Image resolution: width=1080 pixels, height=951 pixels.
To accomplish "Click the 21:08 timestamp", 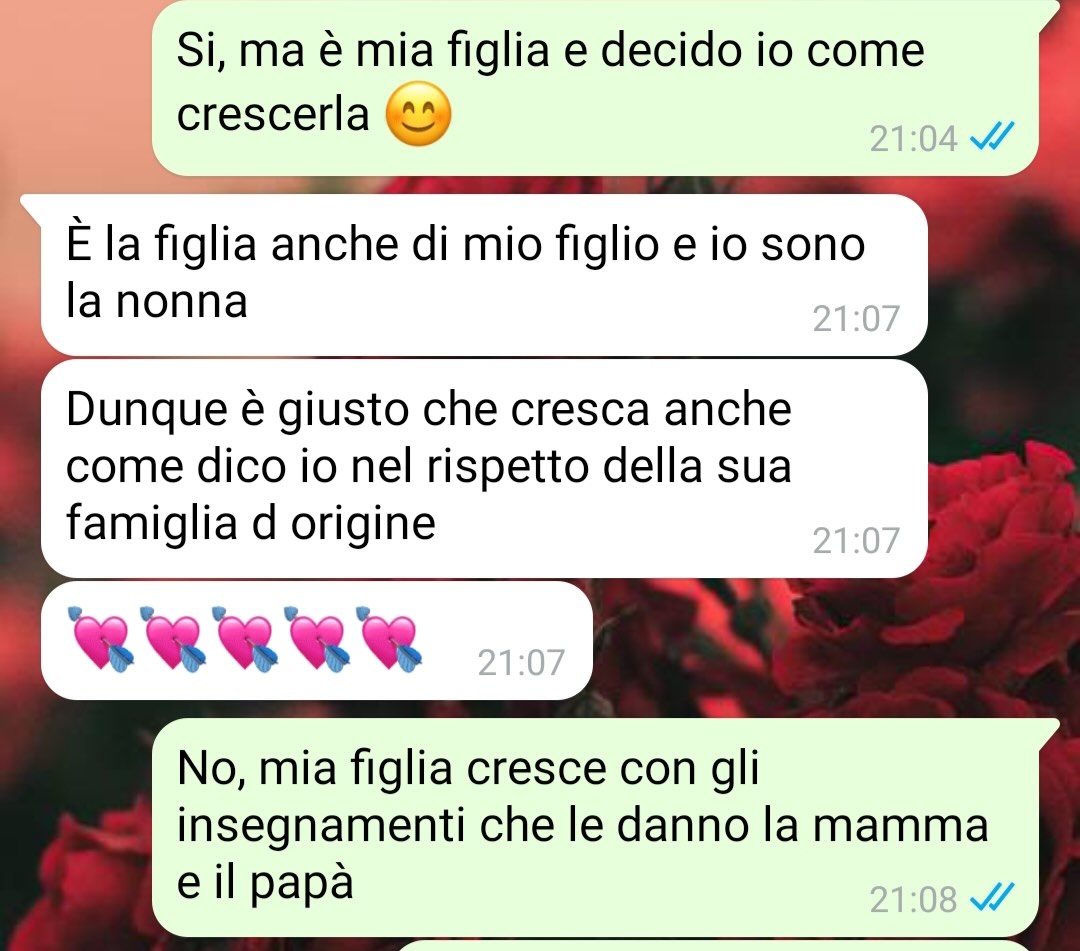I will coord(913,899).
